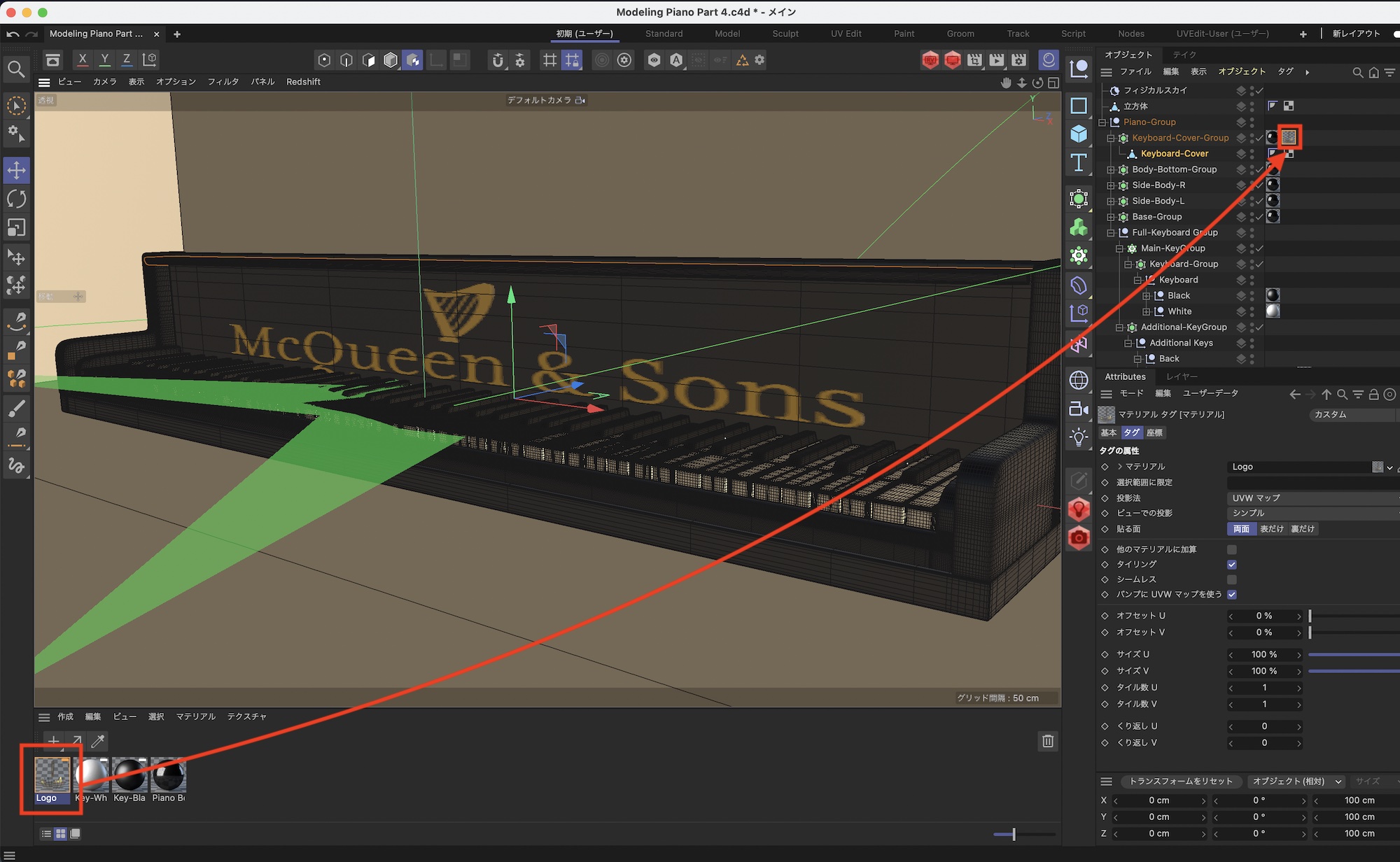Click the Text spline tool icon
Image resolution: width=1400 pixels, height=862 pixels.
click(x=1079, y=163)
